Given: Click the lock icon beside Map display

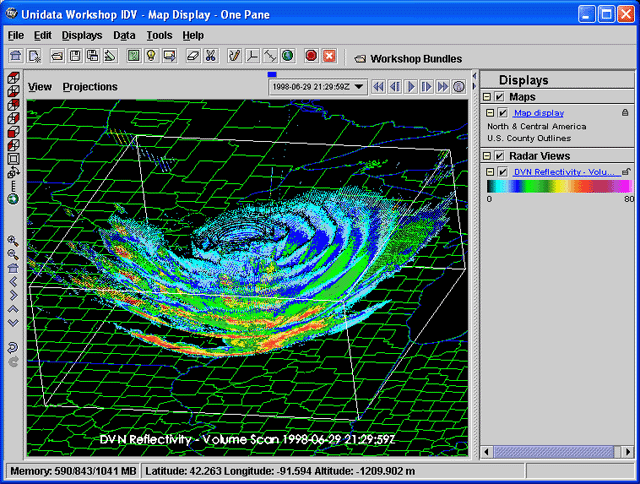Looking at the screenshot, I should click(x=625, y=114).
